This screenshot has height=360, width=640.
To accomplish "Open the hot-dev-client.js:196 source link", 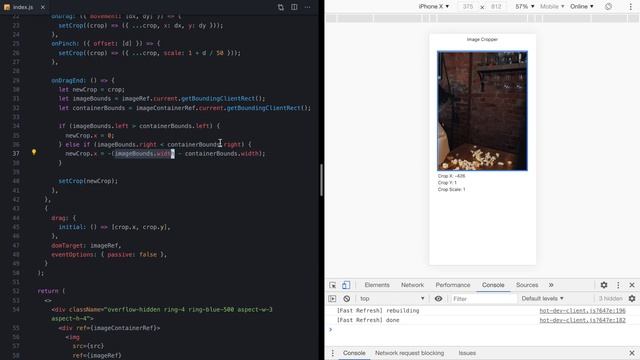I will [582, 311].
